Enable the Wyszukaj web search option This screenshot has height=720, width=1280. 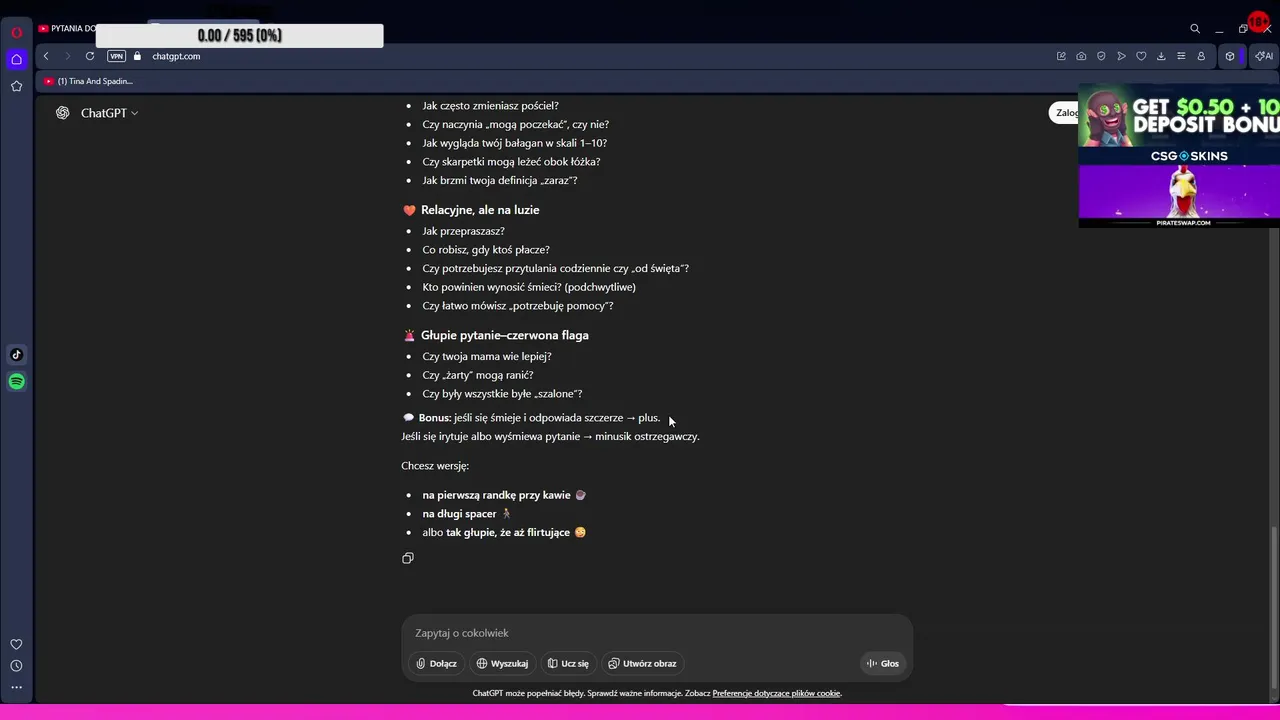point(502,663)
